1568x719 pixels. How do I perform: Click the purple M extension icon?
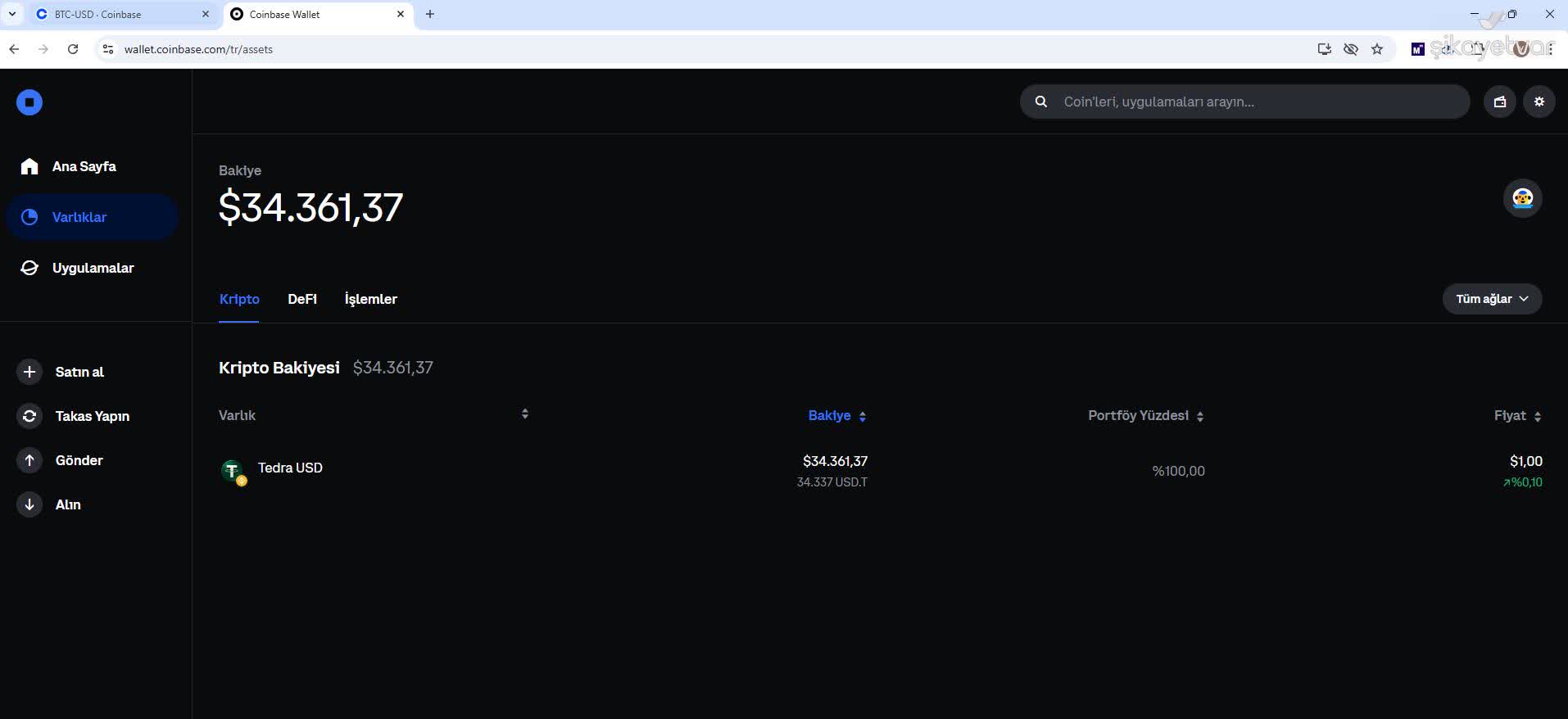tap(1417, 49)
